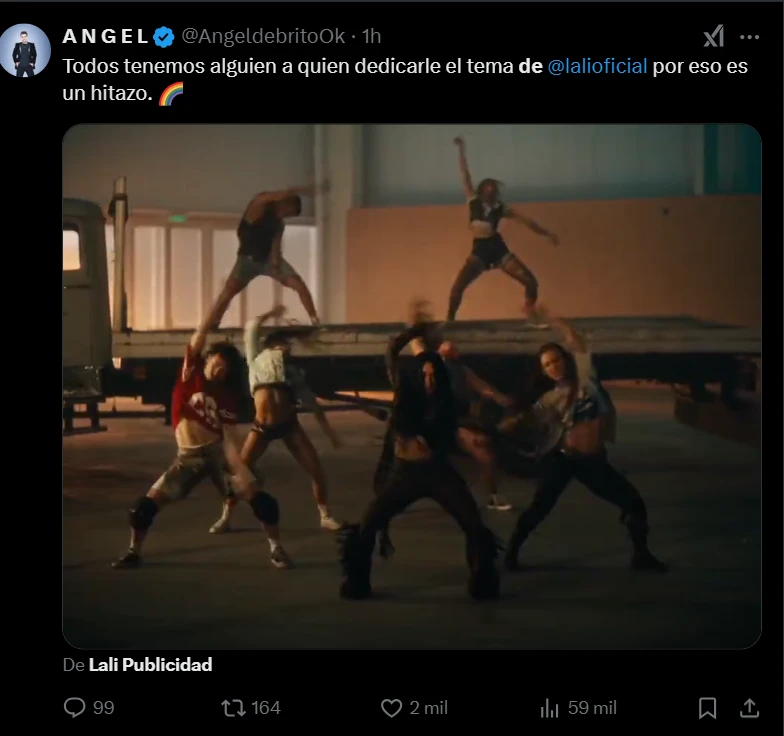
Task: Click the reply speech bubble icon
Action: (x=75, y=708)
